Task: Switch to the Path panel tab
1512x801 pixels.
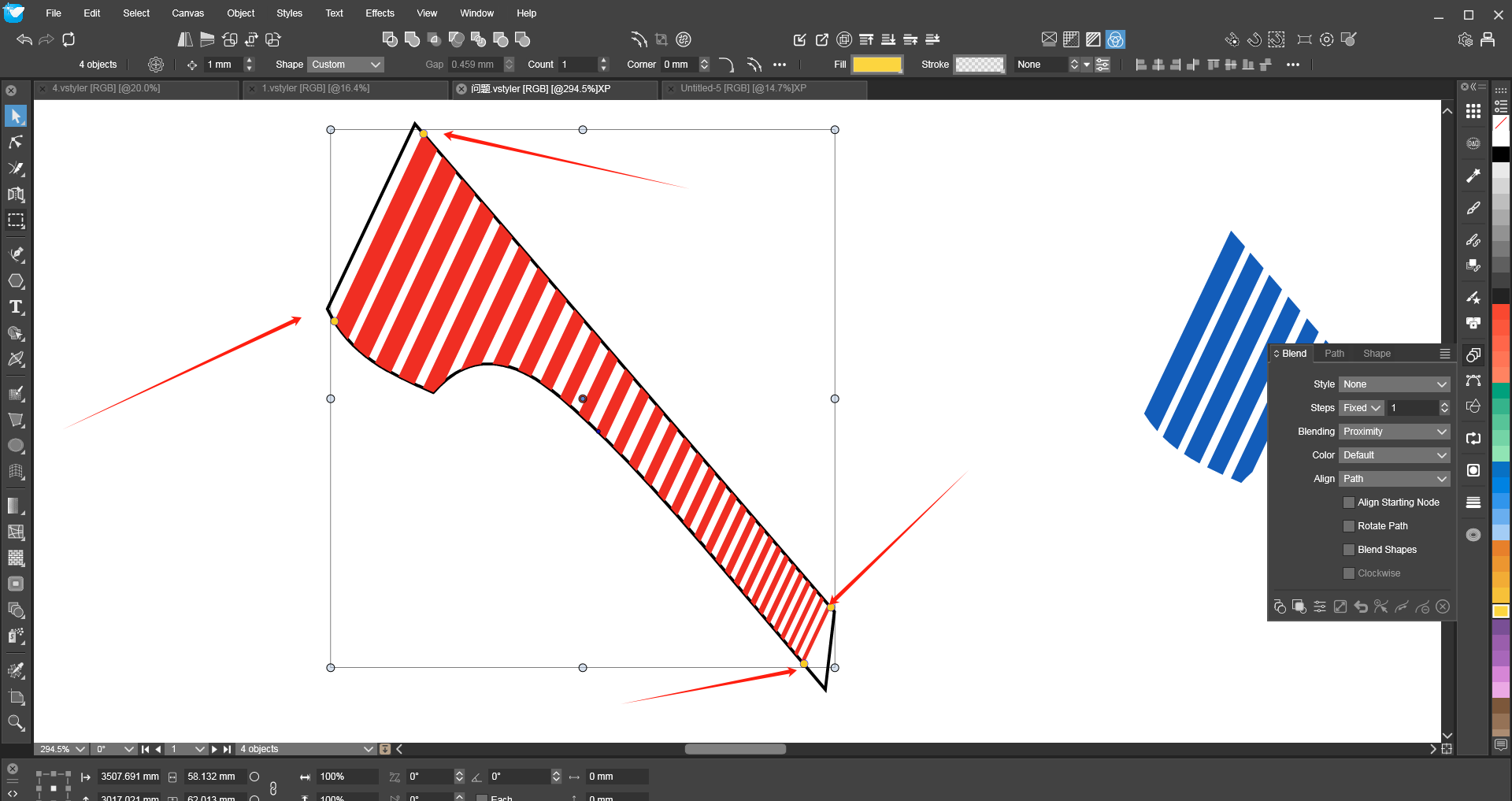Action: tap(1334, 354)
